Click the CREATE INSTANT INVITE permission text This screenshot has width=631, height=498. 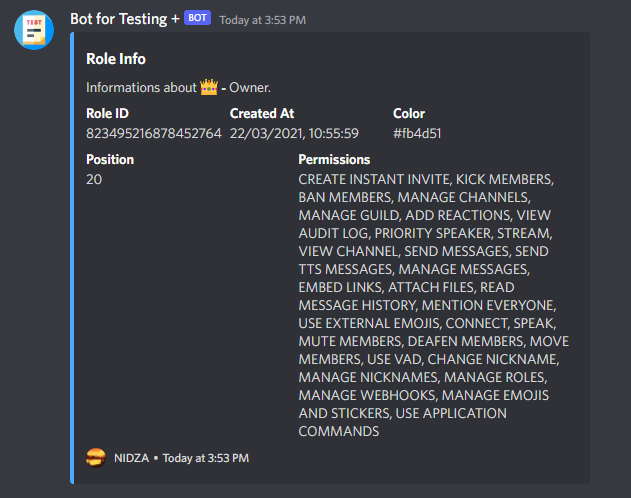click(x=374, y=179)
